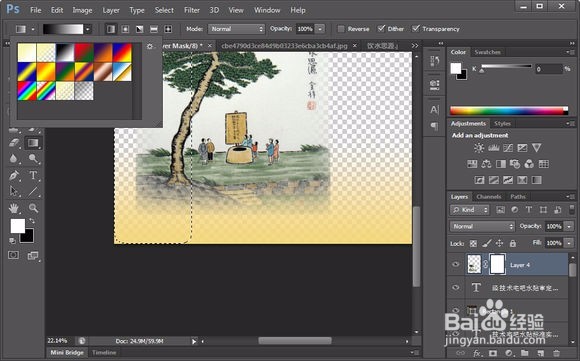
Task: Open the Mini Bridge panel tab
Action: [x=67, y=352]
